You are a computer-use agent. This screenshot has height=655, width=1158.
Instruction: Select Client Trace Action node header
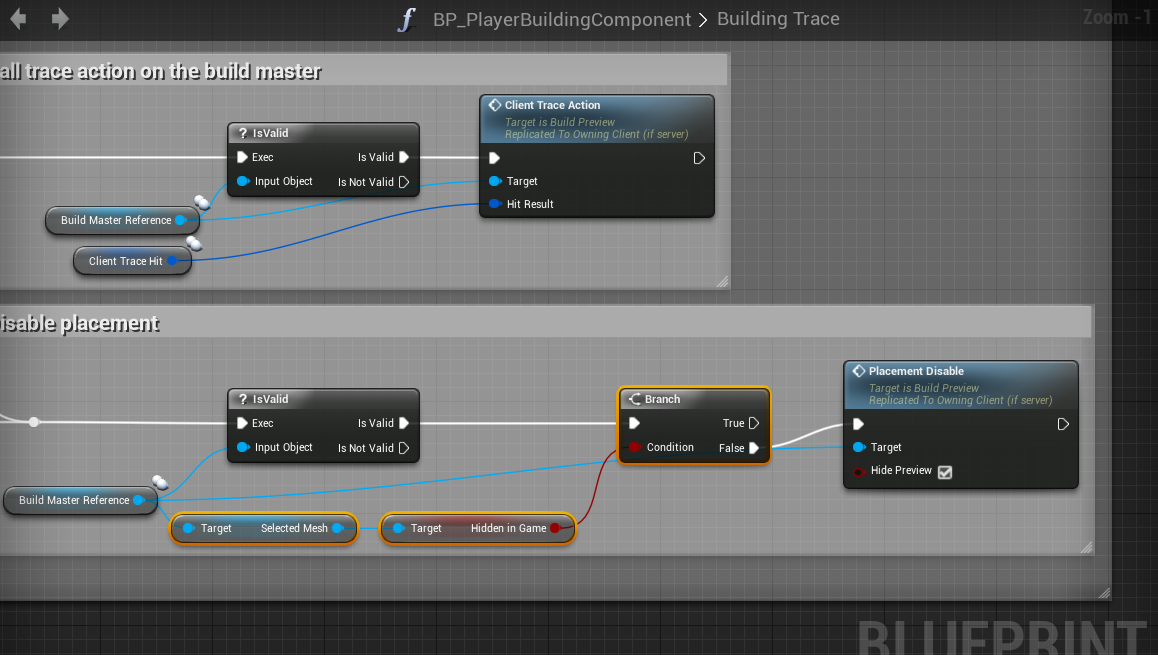point(597,118)
